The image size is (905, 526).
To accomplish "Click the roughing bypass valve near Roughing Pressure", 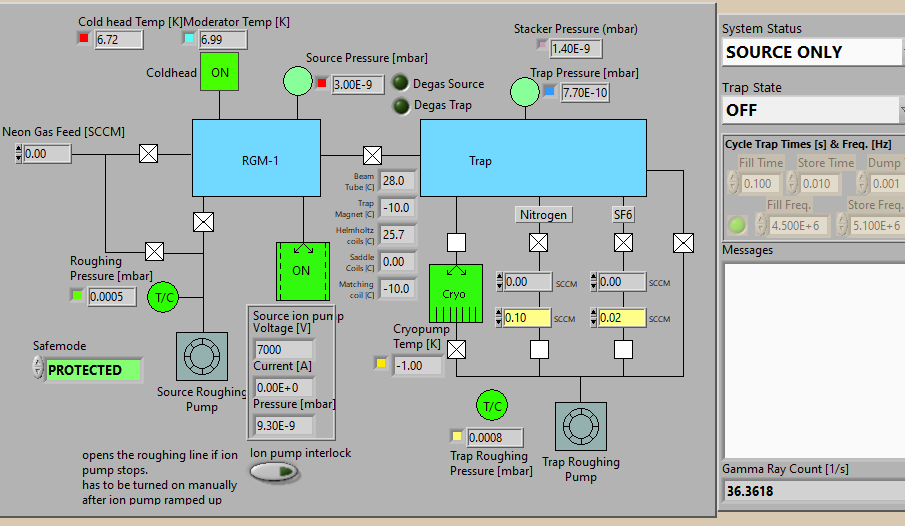I will click(154, 252).
